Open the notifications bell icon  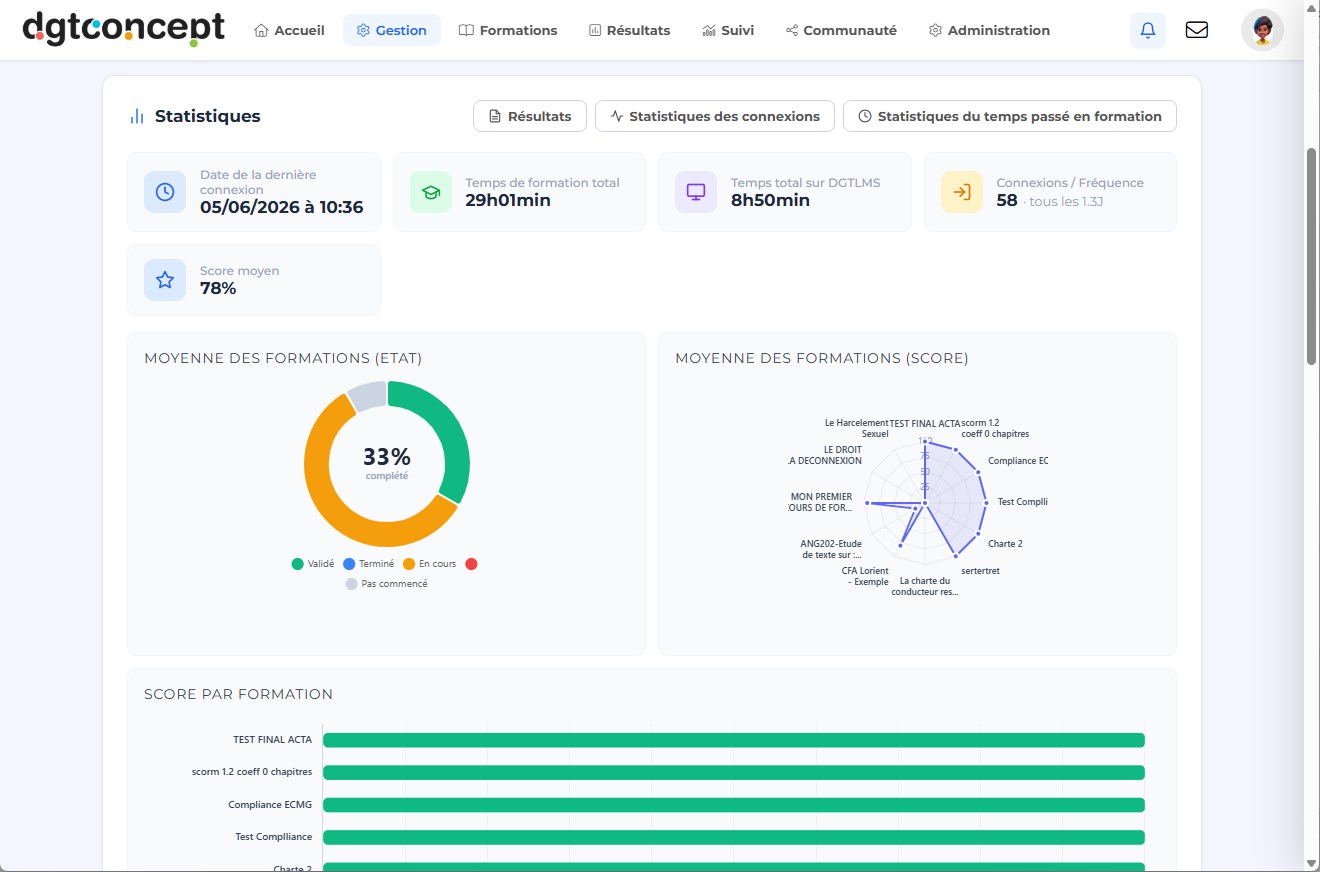(x=1148, y=30)
